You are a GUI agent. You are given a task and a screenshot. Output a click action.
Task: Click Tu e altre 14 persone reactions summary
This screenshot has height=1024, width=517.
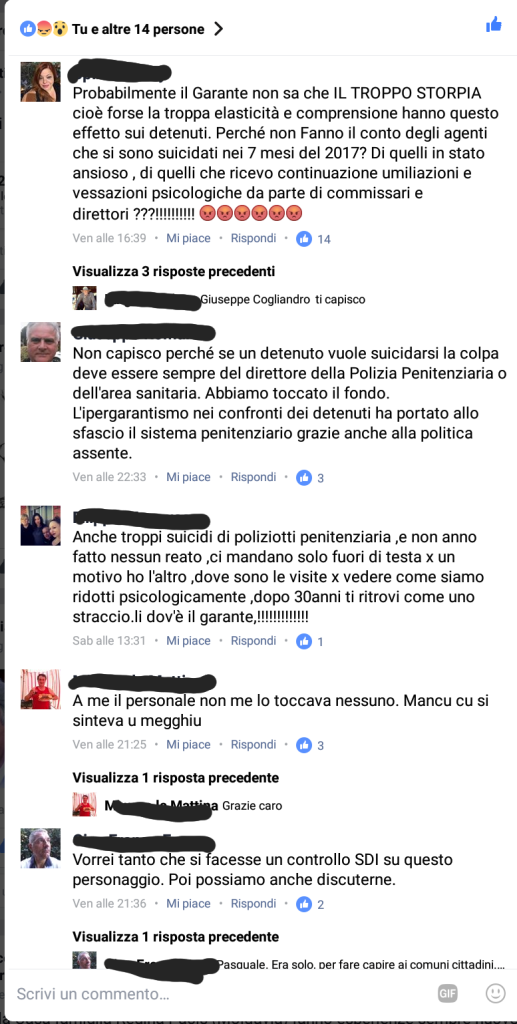coord(138,29)
